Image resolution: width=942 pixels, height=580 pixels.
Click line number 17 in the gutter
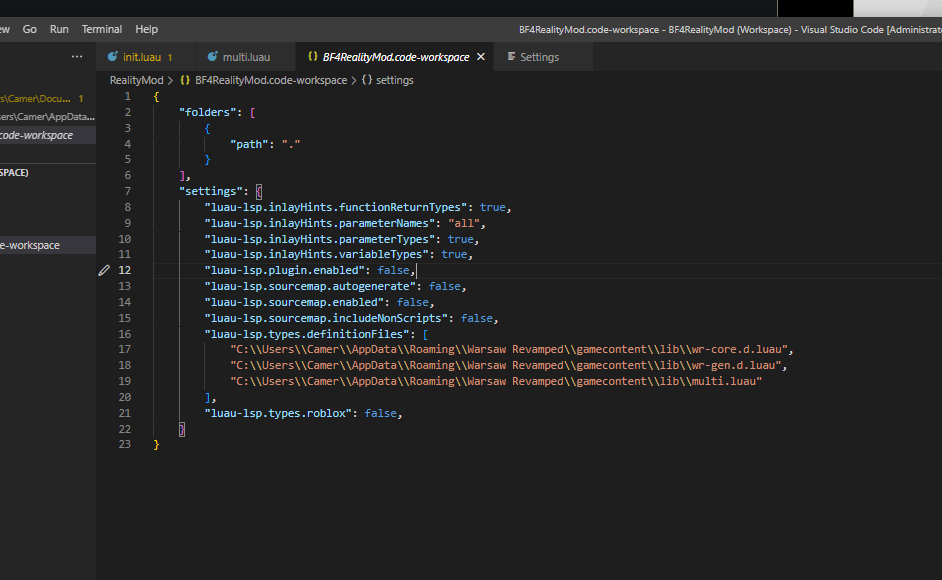124,349
